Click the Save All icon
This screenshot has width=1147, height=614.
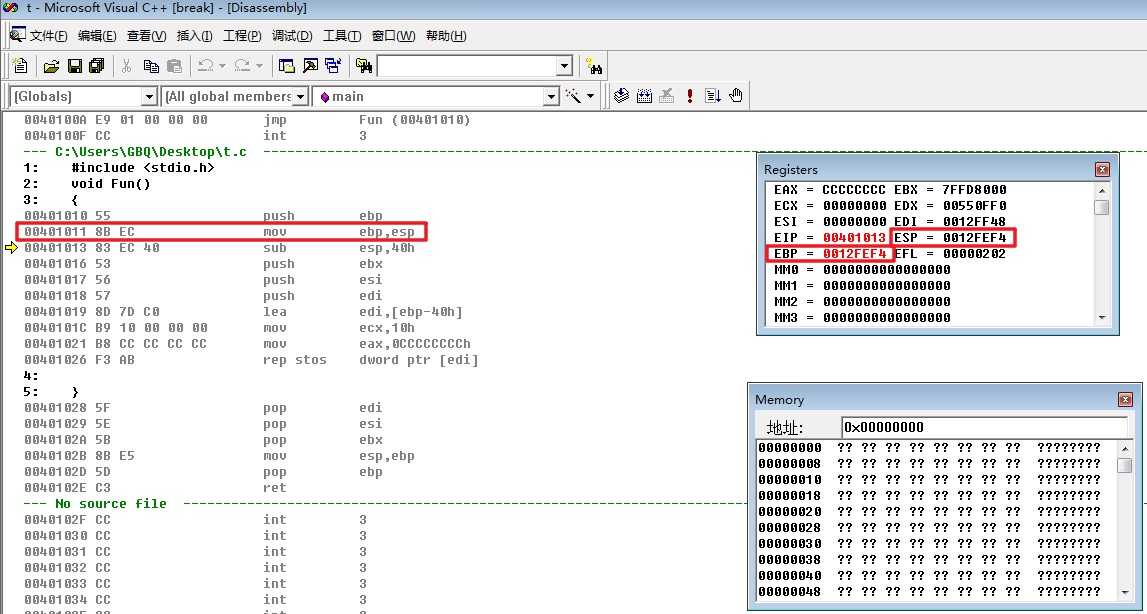(97, 67)
